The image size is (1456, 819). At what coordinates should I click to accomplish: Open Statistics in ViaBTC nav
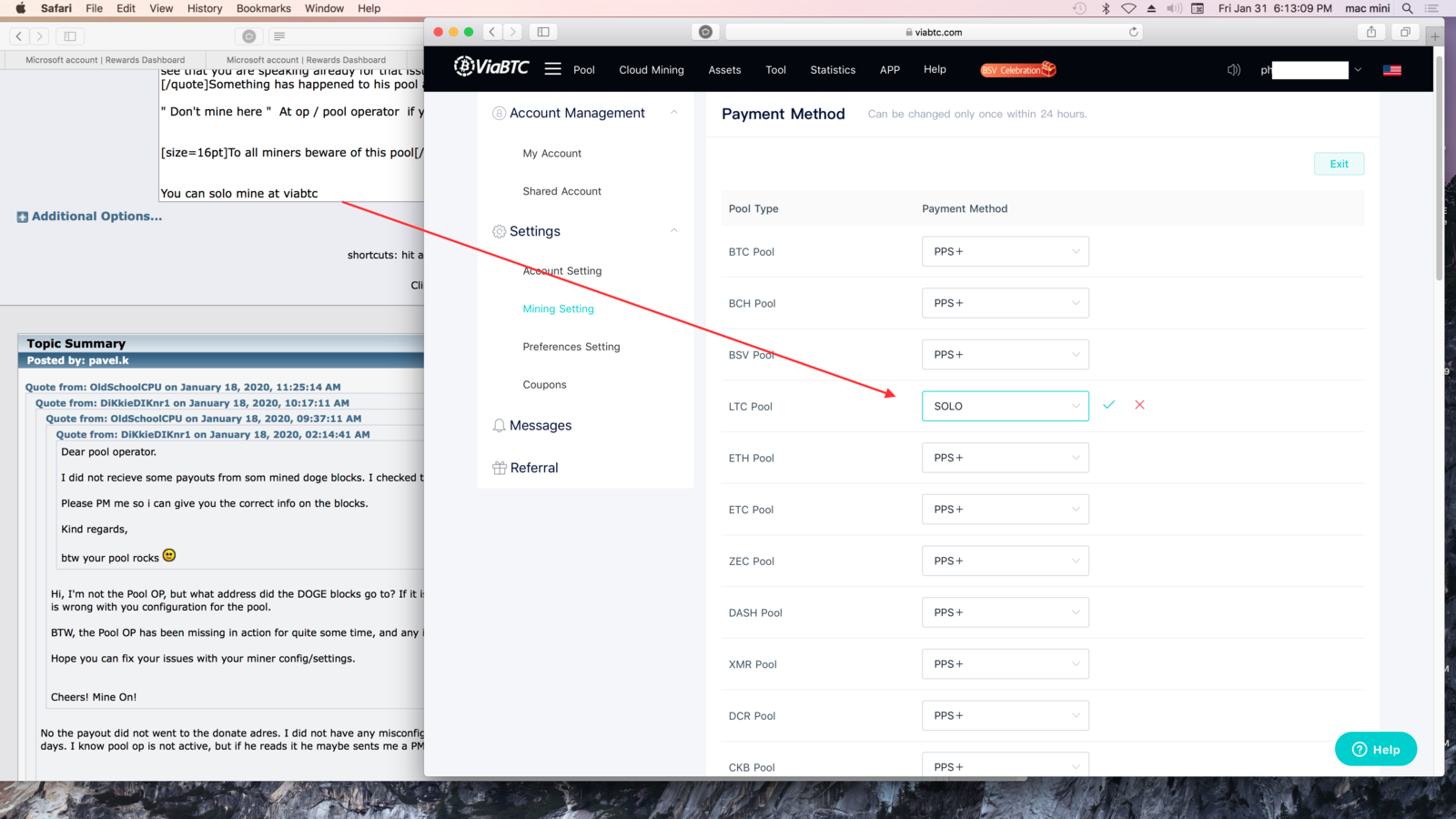pos(833,70)
